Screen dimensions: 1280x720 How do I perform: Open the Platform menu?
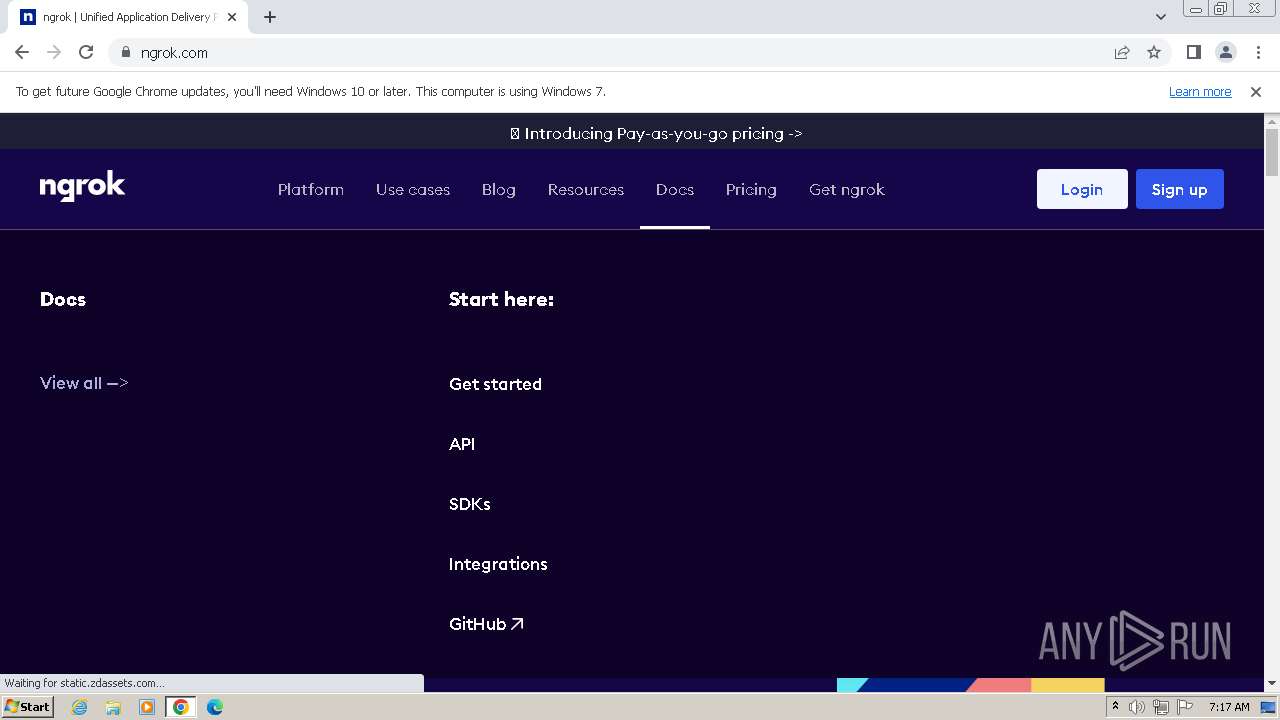point(311,189)
